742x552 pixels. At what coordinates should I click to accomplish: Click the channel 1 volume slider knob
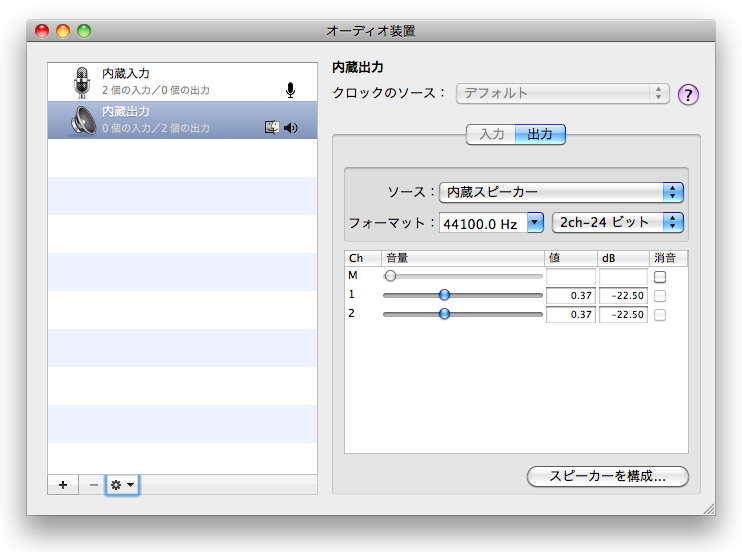click(x=444, y=295)
